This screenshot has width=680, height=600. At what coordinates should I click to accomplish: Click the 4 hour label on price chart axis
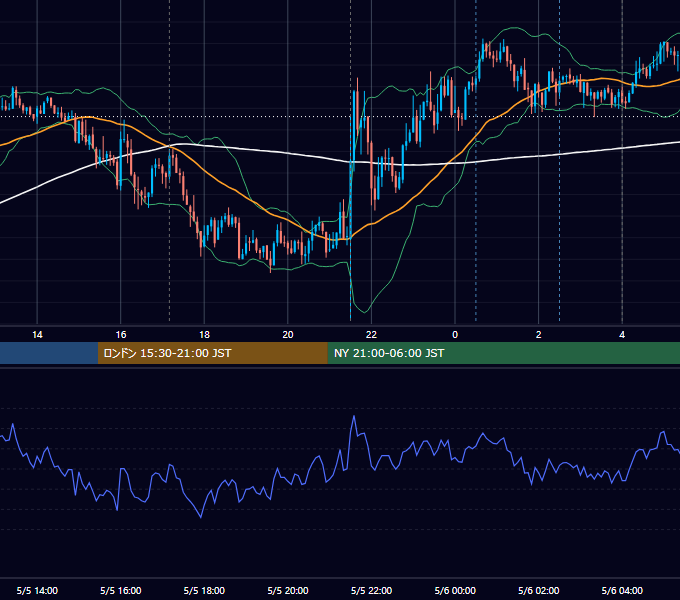click(x=622, y=335)
